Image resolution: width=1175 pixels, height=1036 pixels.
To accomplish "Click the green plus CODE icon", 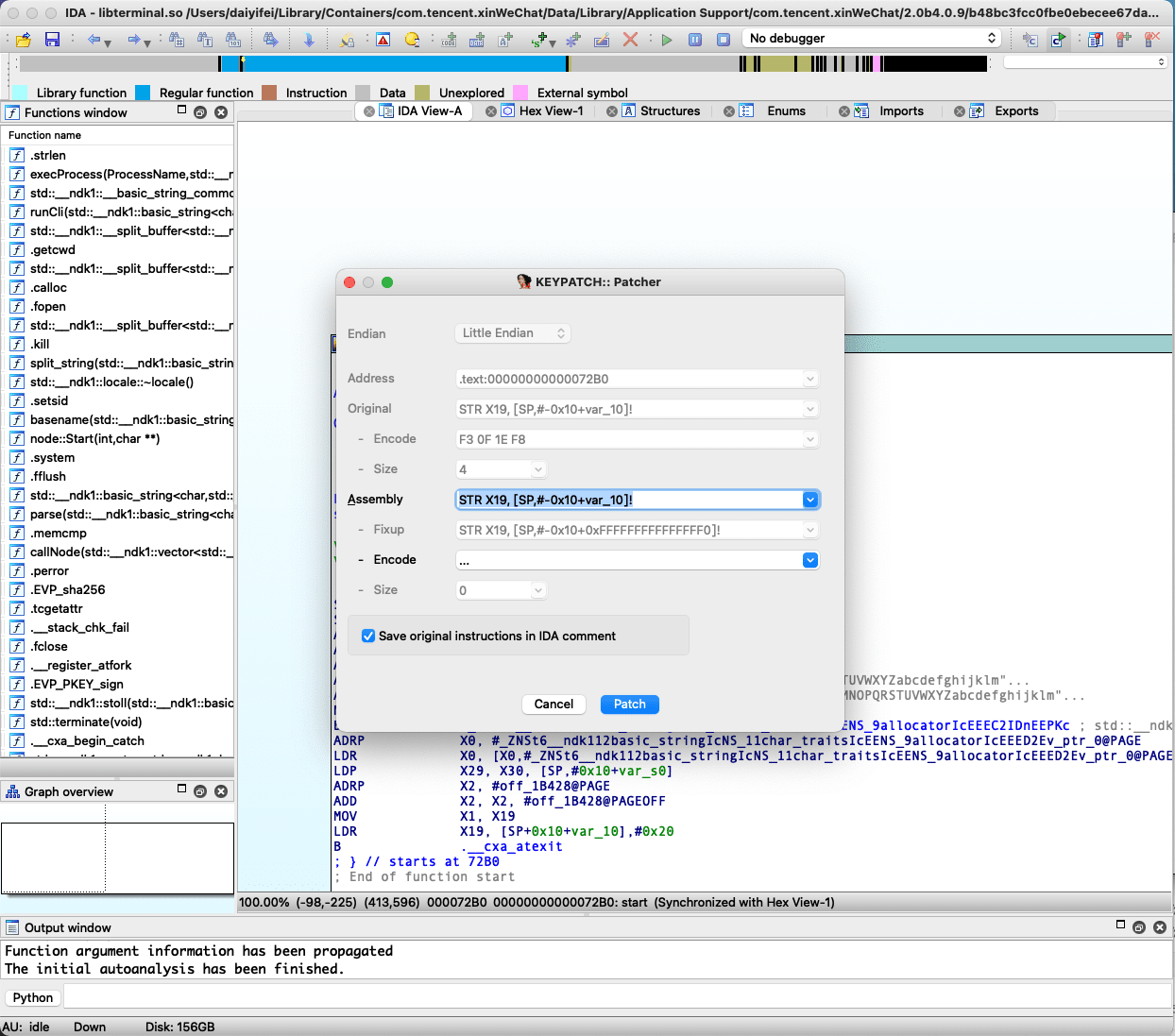I will coord(449,40).
